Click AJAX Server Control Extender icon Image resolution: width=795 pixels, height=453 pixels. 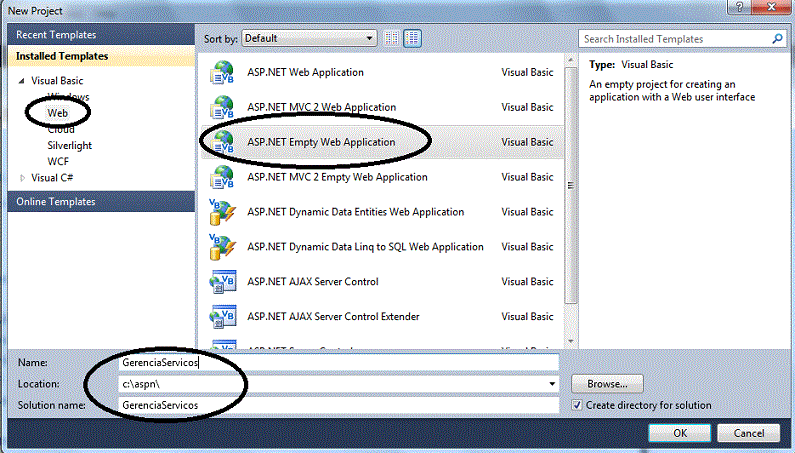pyautogui.click(x=222, y=317)
